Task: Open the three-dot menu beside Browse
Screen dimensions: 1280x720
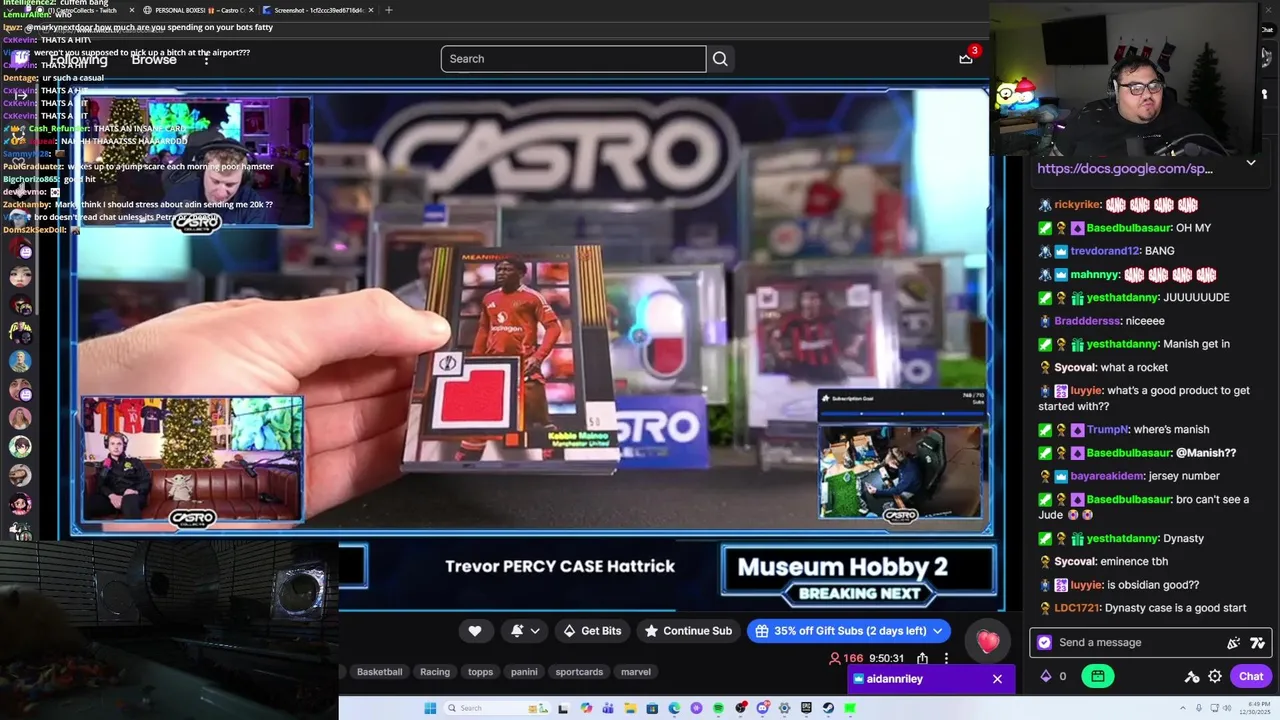Action: tap(207, 60)
